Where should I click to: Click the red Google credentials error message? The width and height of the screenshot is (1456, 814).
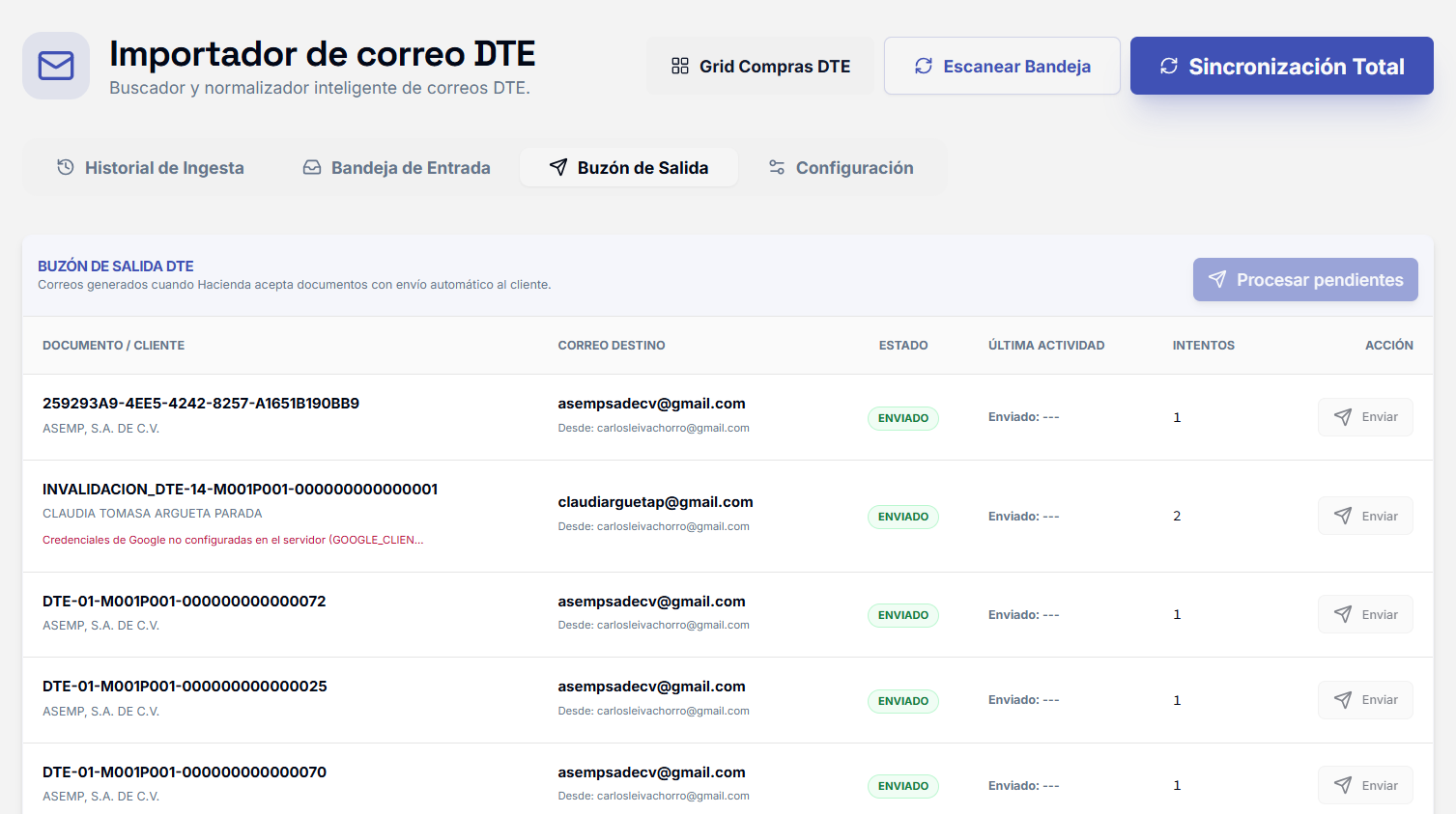(x=233, y=540)
